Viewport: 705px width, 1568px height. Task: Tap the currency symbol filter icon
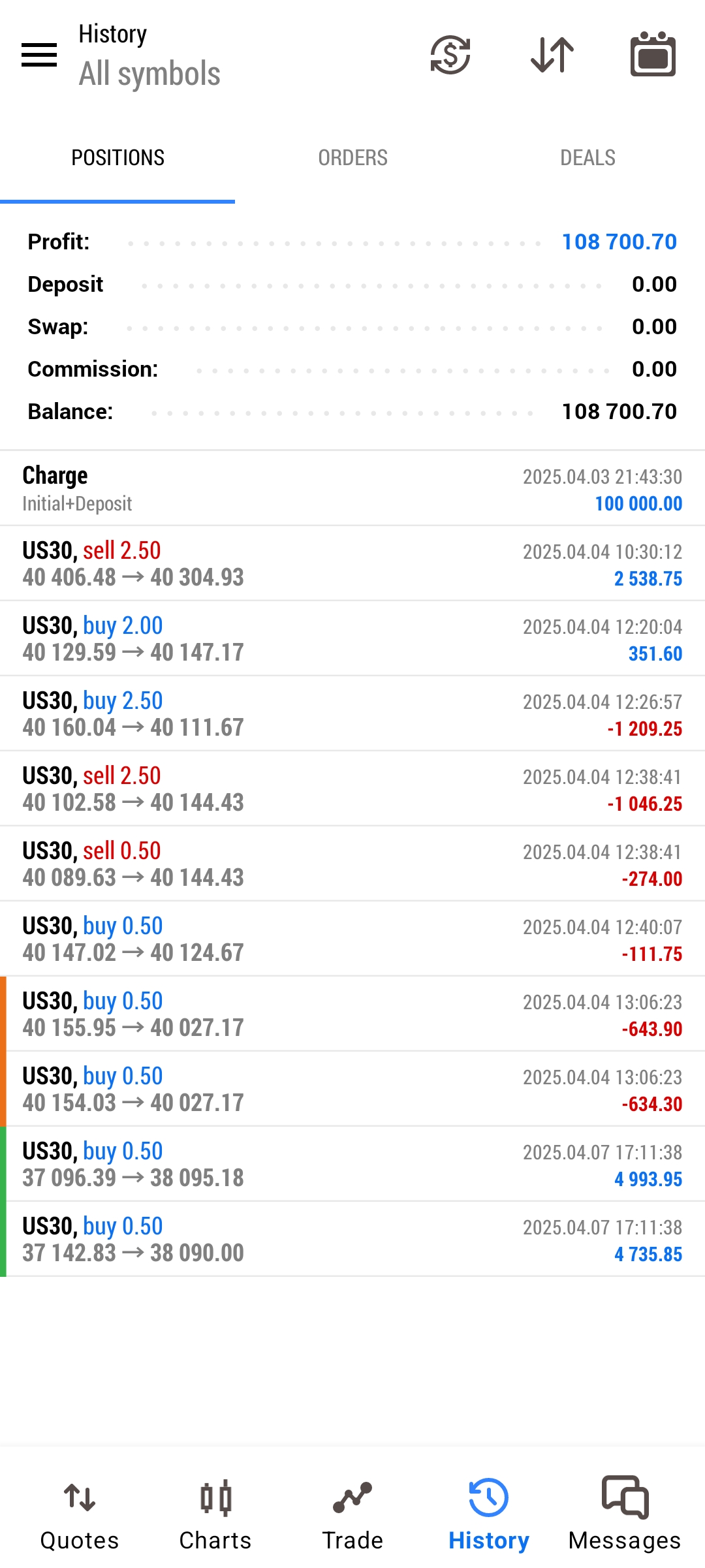tap(450, 55)
